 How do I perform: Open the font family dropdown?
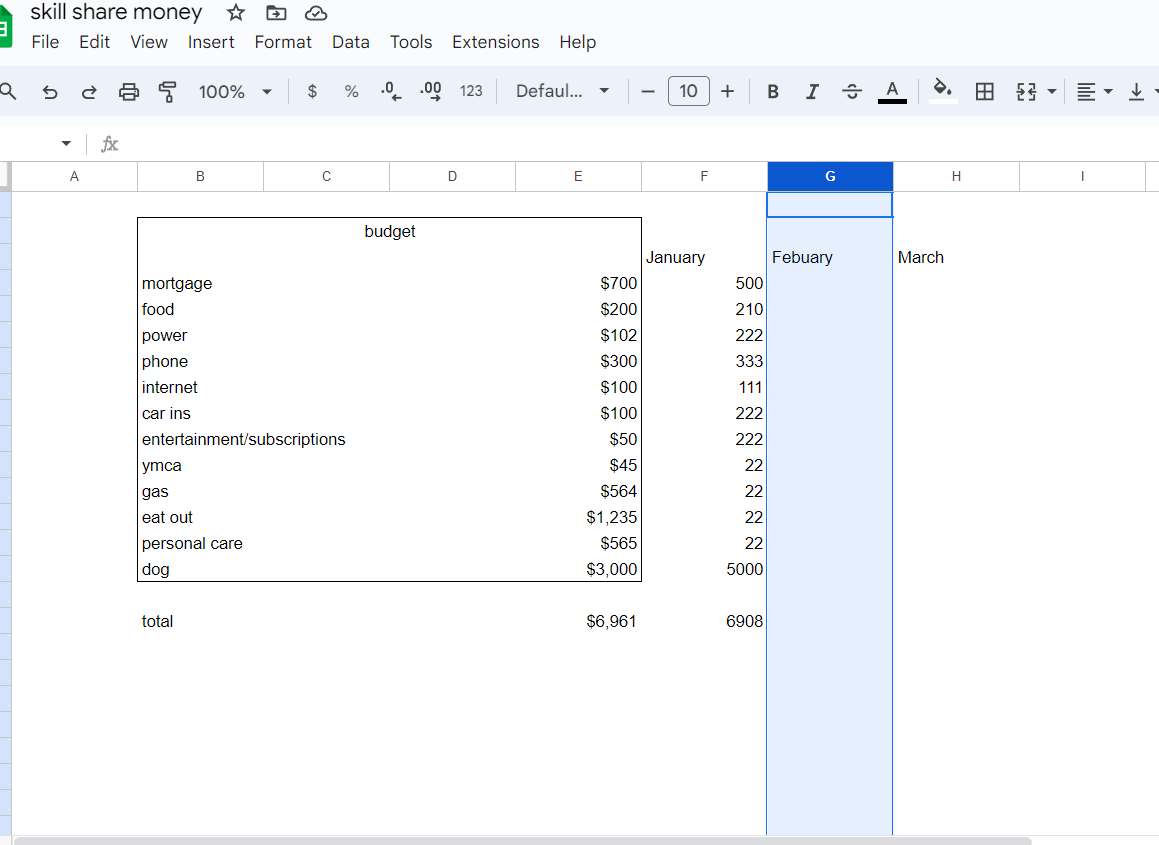[562, 91]
